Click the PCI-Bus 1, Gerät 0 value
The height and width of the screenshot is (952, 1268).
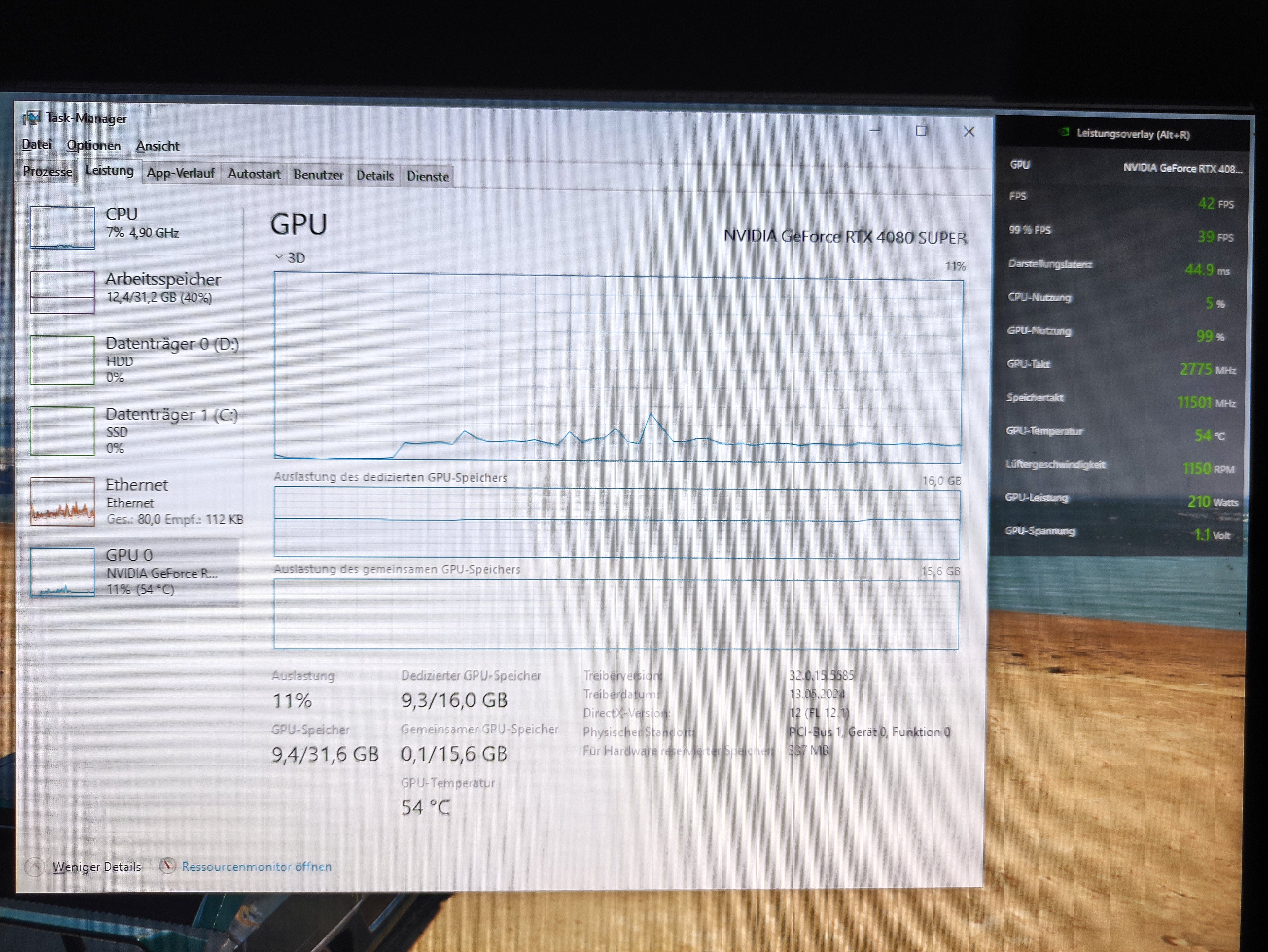[x=869, y=732]
